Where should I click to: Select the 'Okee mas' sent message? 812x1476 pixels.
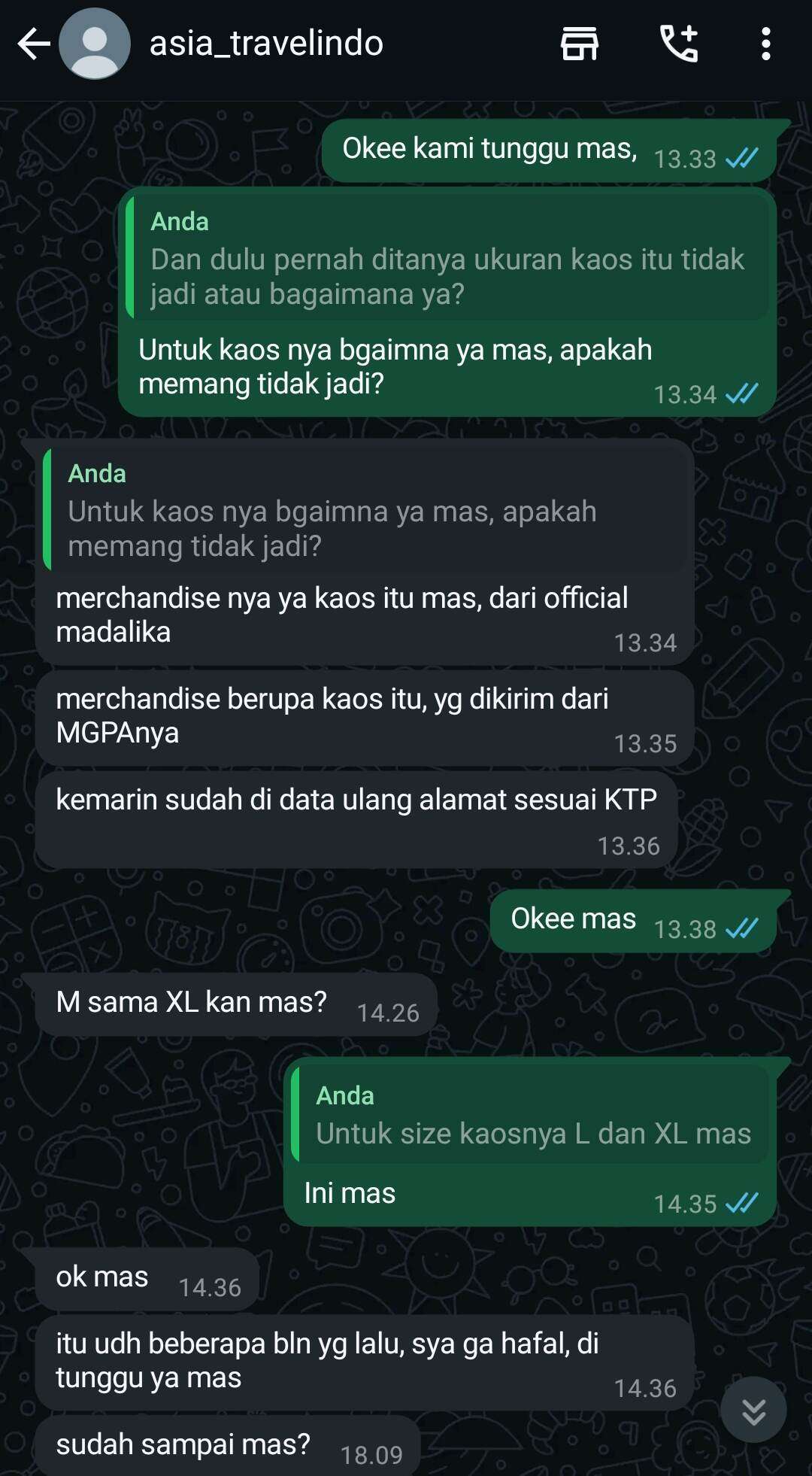click(x=633, y=921)
